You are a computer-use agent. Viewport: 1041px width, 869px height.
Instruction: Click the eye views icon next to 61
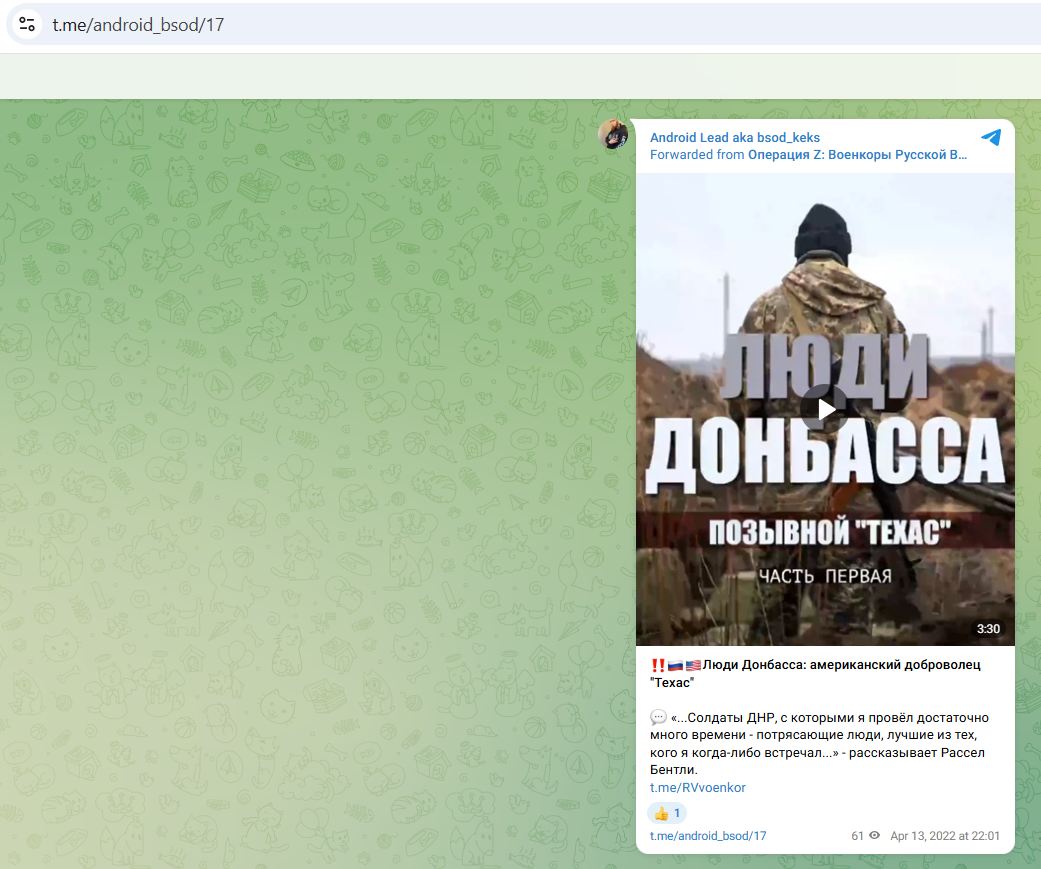click(873, 836)
